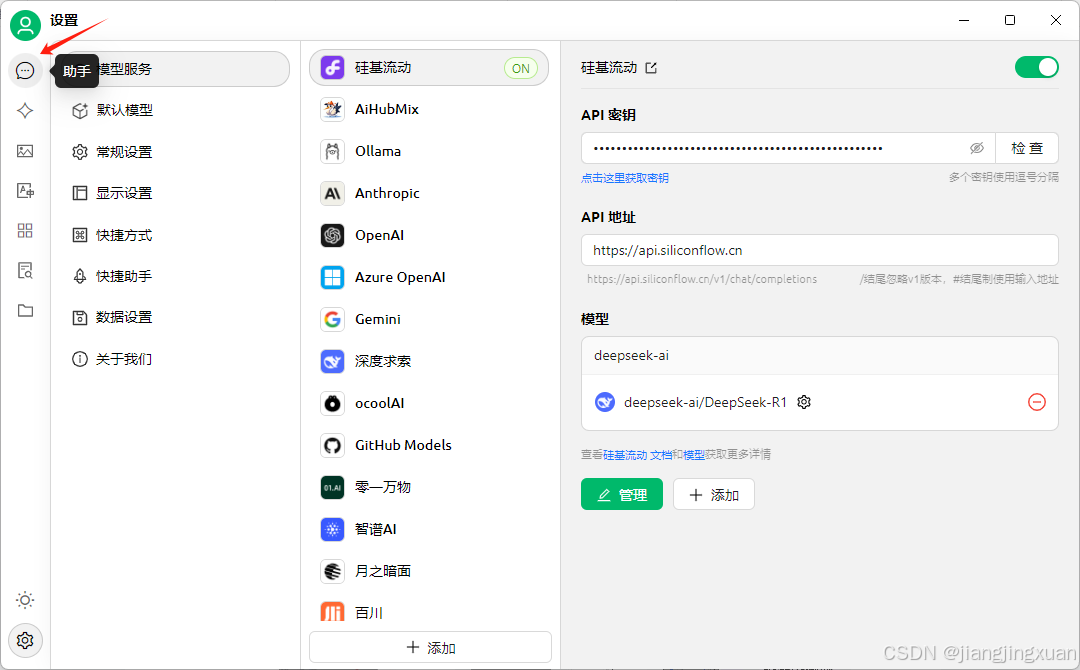
Task: Select the GitHub Models provider
Action: click(429, 446)
